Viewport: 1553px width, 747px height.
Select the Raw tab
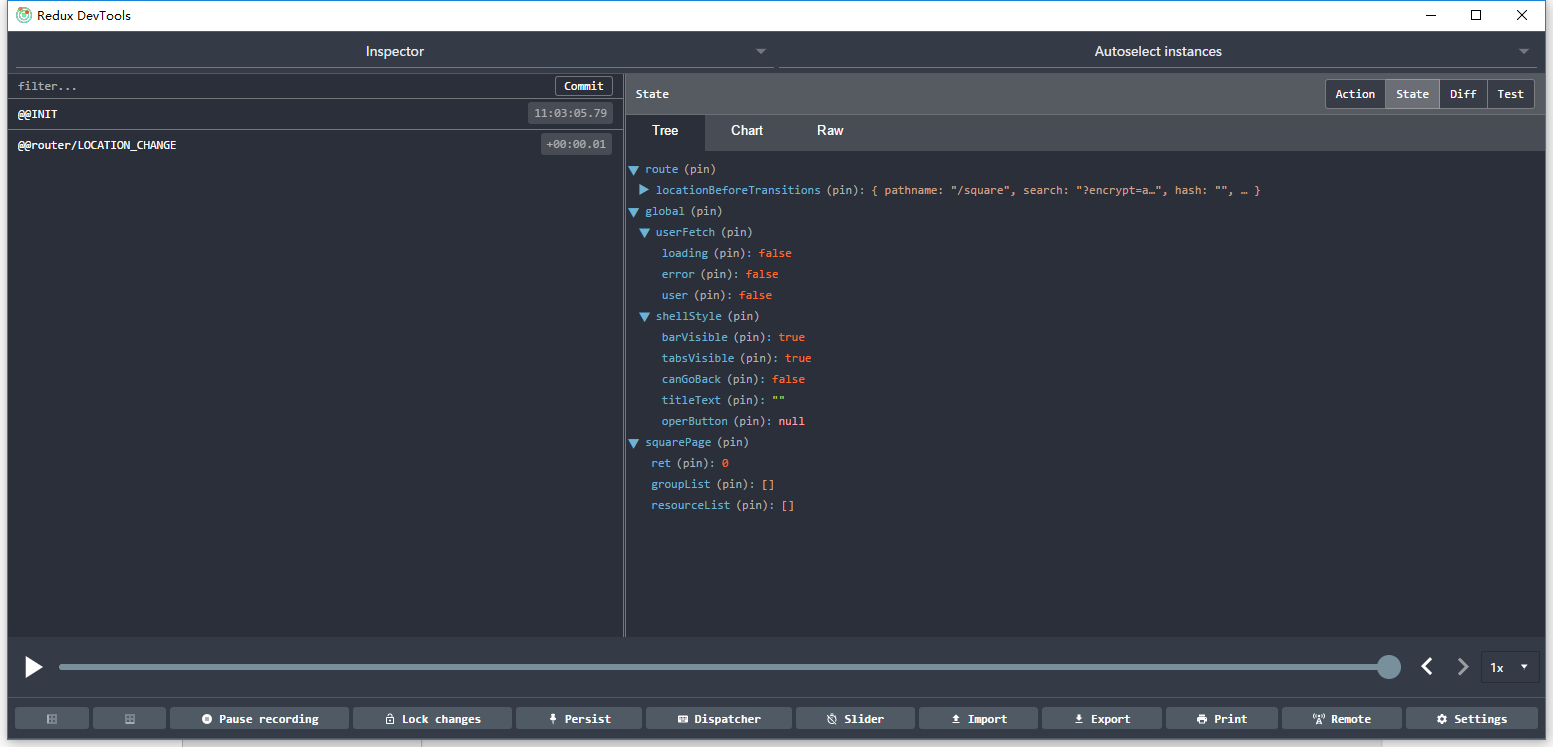click(x=830, y=131)
